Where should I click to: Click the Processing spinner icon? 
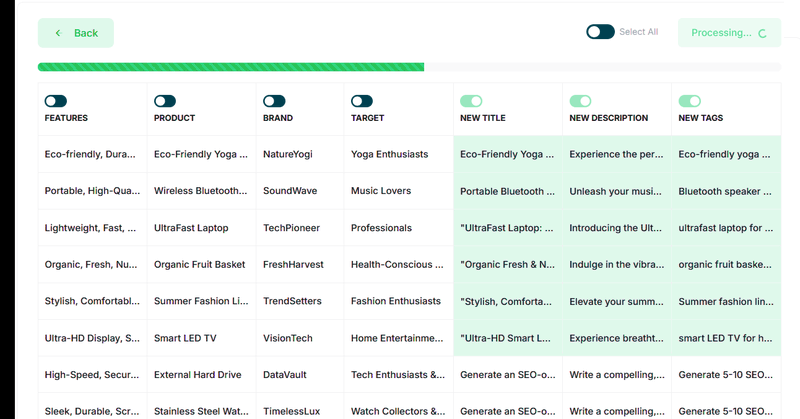coord(763,33)
